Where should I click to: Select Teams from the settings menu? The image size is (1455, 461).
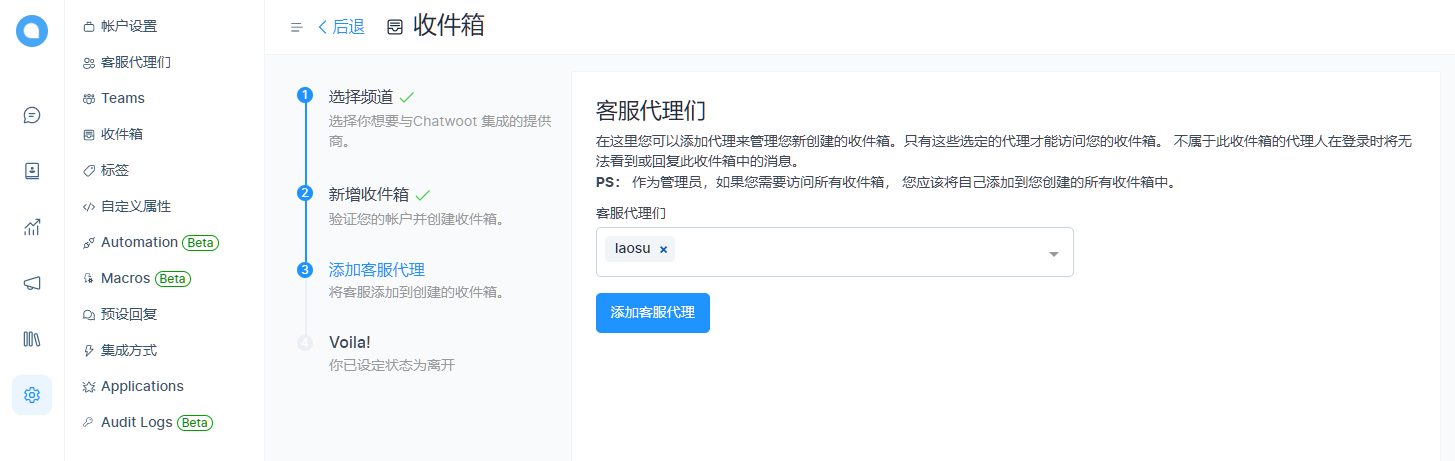pos(122,98)
